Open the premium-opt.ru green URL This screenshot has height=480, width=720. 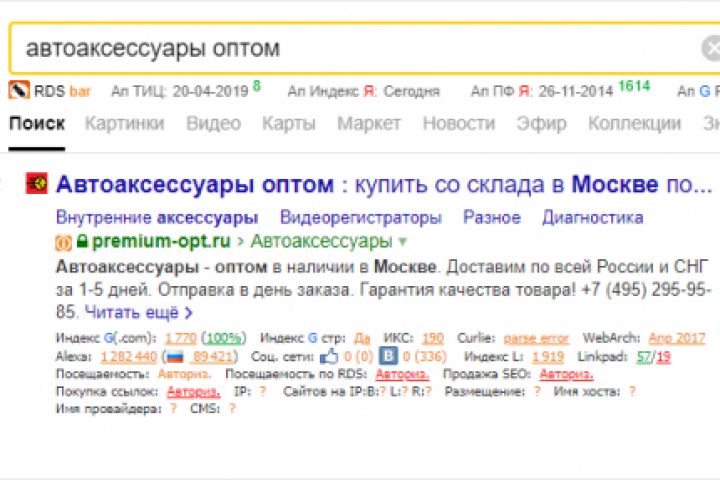[161, 241]
